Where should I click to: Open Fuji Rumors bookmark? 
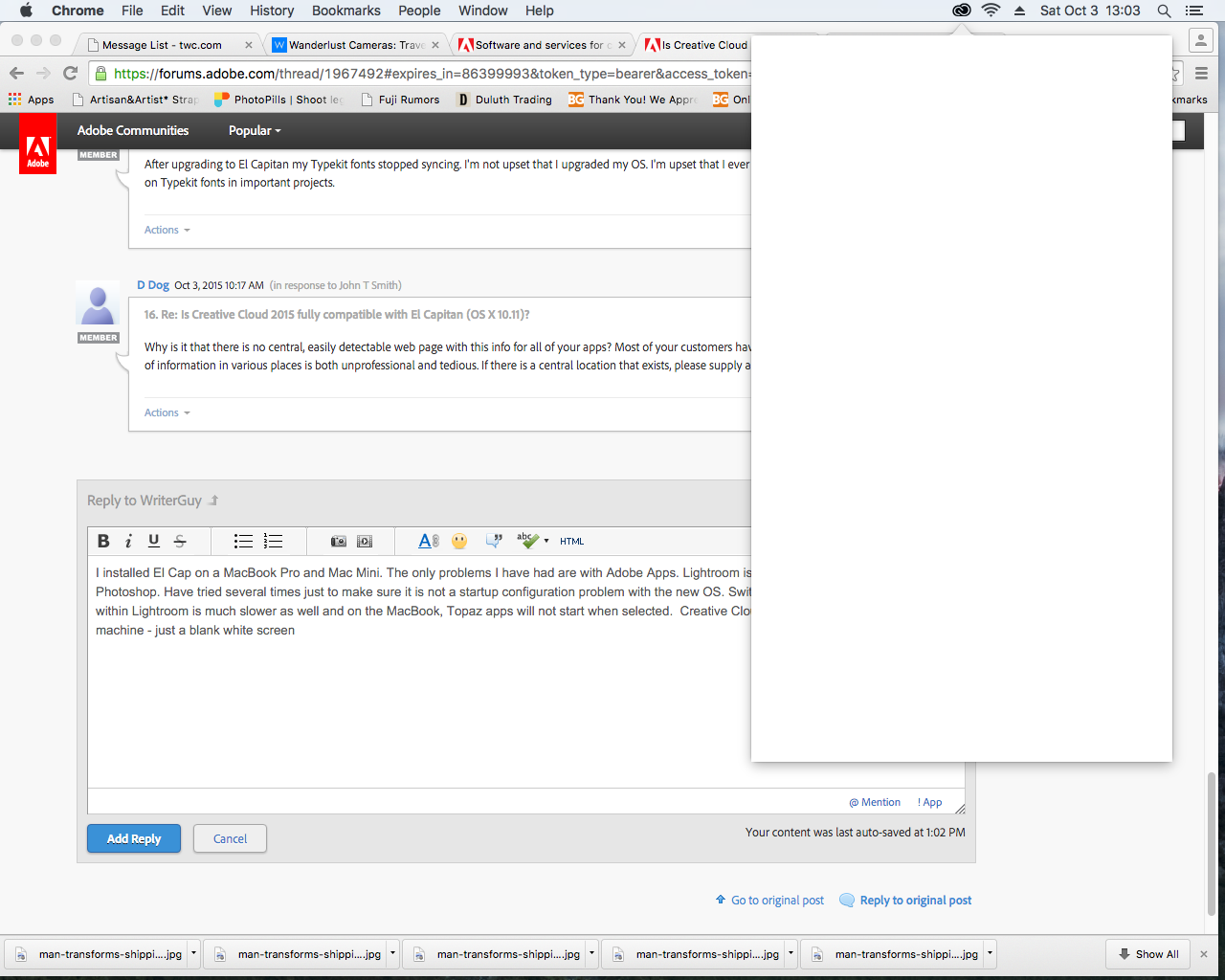[x=400, y=100]
